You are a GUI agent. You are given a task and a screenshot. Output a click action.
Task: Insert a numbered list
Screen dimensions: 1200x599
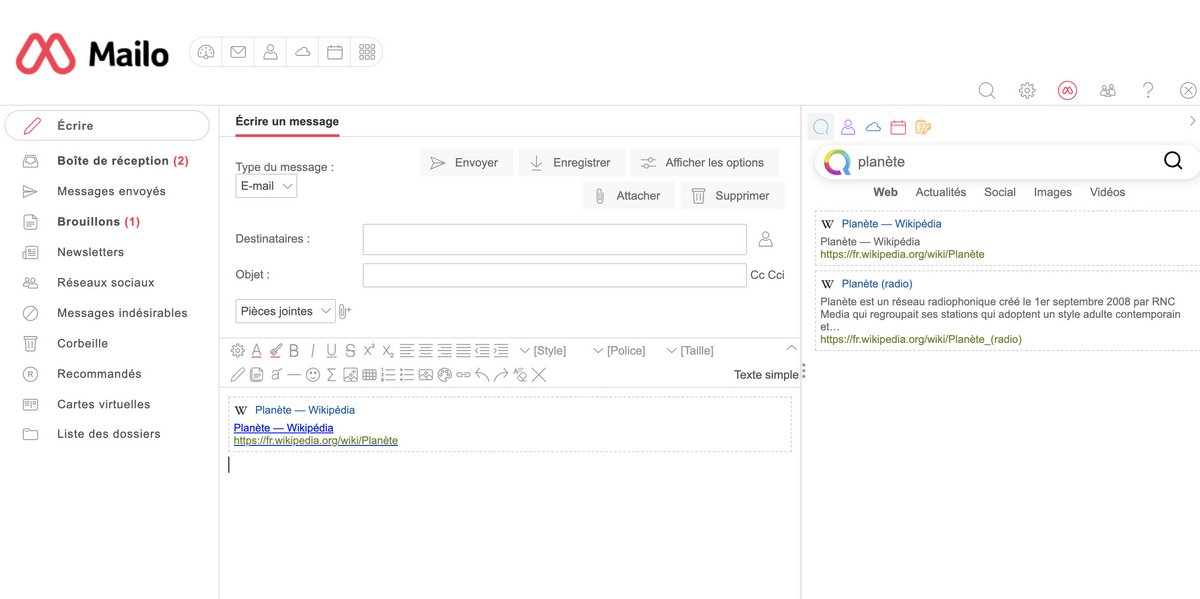388,375
